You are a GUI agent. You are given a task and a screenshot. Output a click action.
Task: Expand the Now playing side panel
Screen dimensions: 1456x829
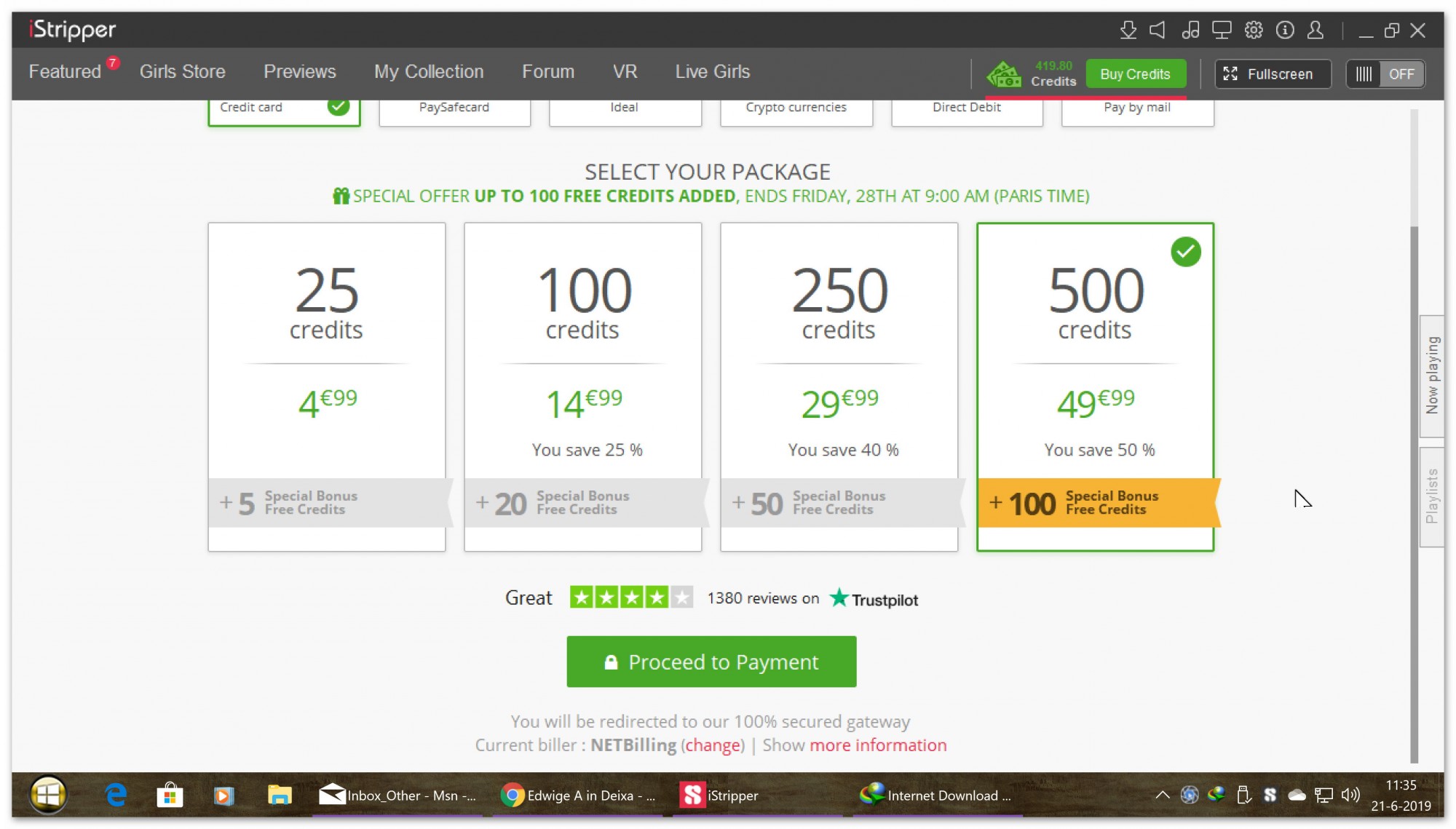pyautogui.click(x=1432, y=376)
